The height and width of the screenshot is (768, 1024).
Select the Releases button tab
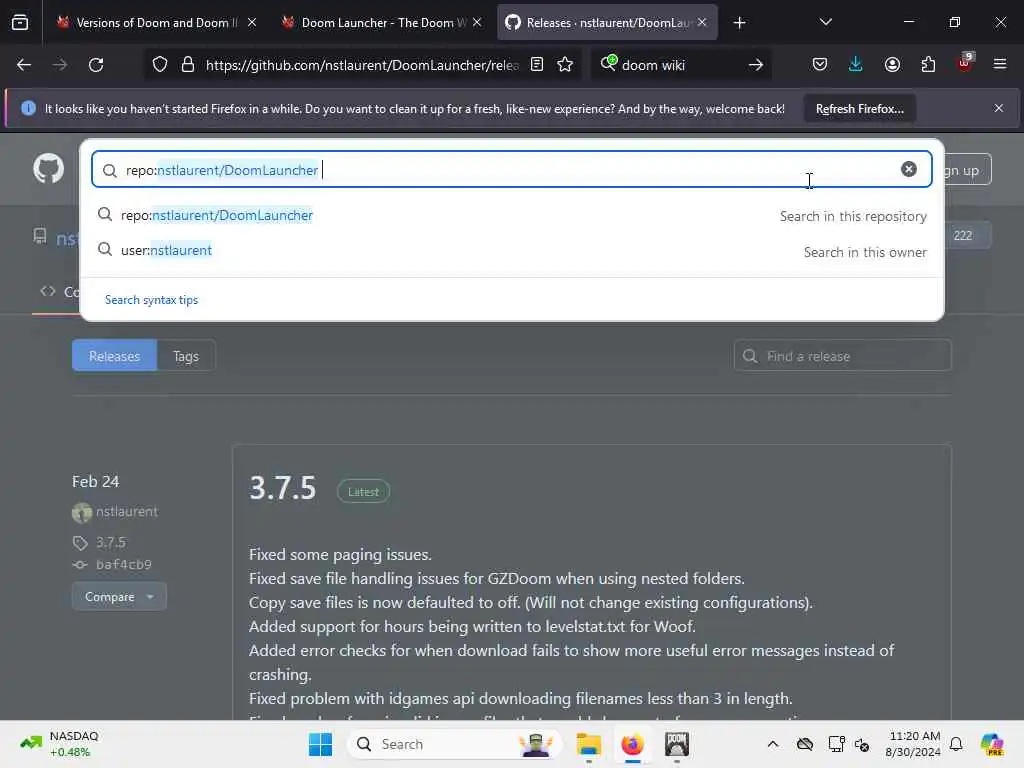tap(114, 356)
